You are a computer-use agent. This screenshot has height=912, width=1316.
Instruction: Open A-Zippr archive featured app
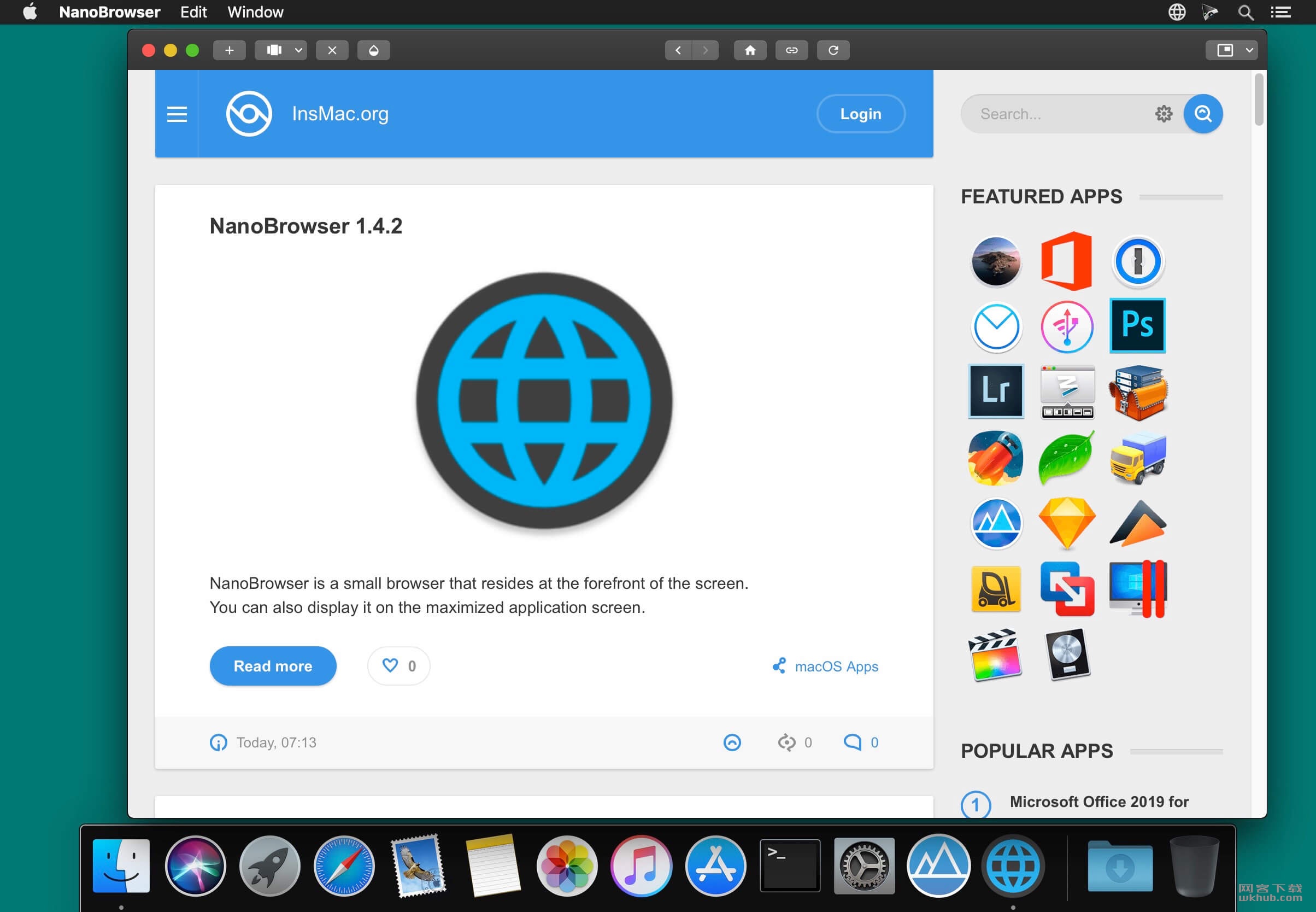1138,392
